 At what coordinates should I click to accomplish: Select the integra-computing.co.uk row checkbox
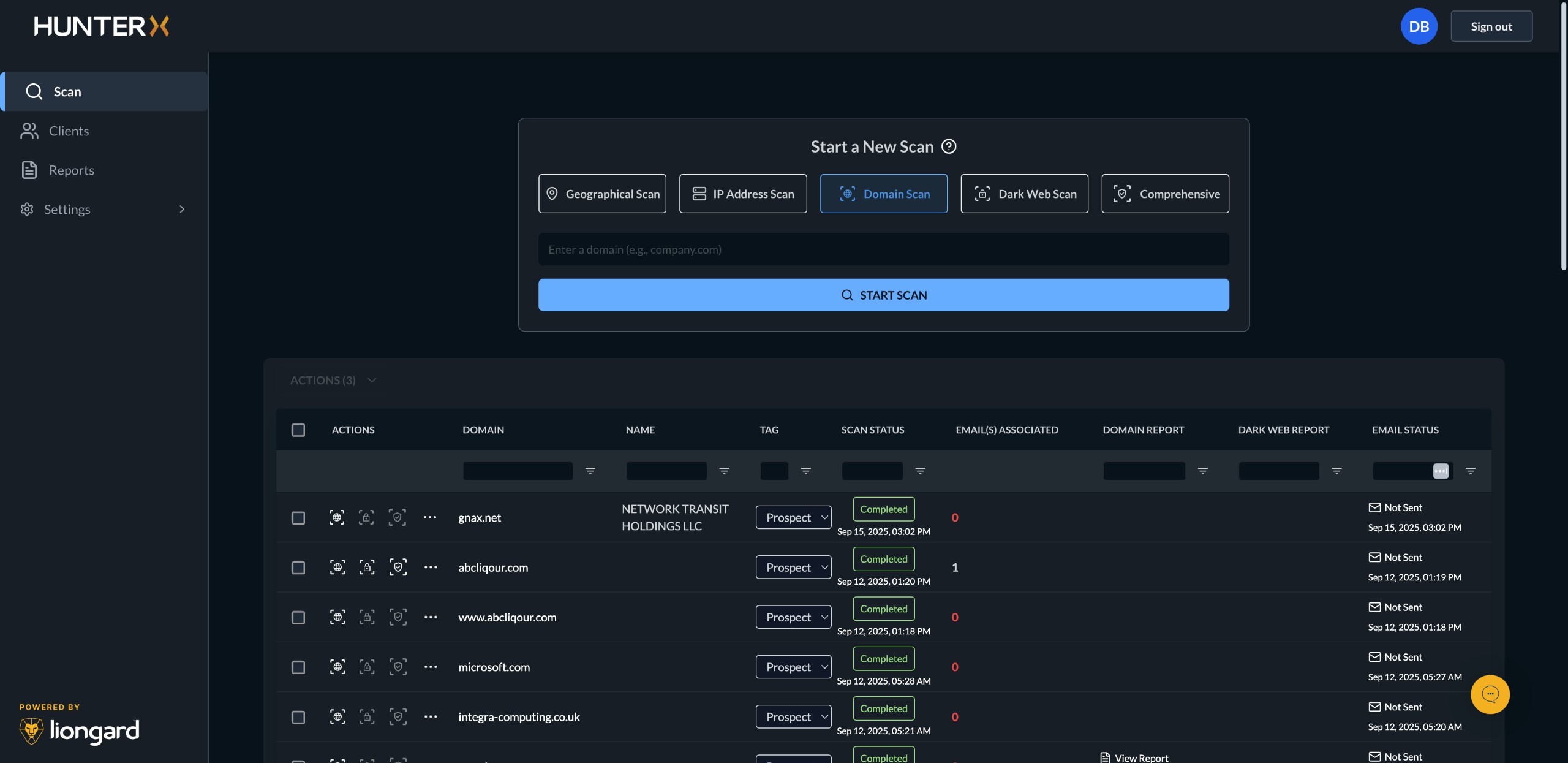coord(298,717)
